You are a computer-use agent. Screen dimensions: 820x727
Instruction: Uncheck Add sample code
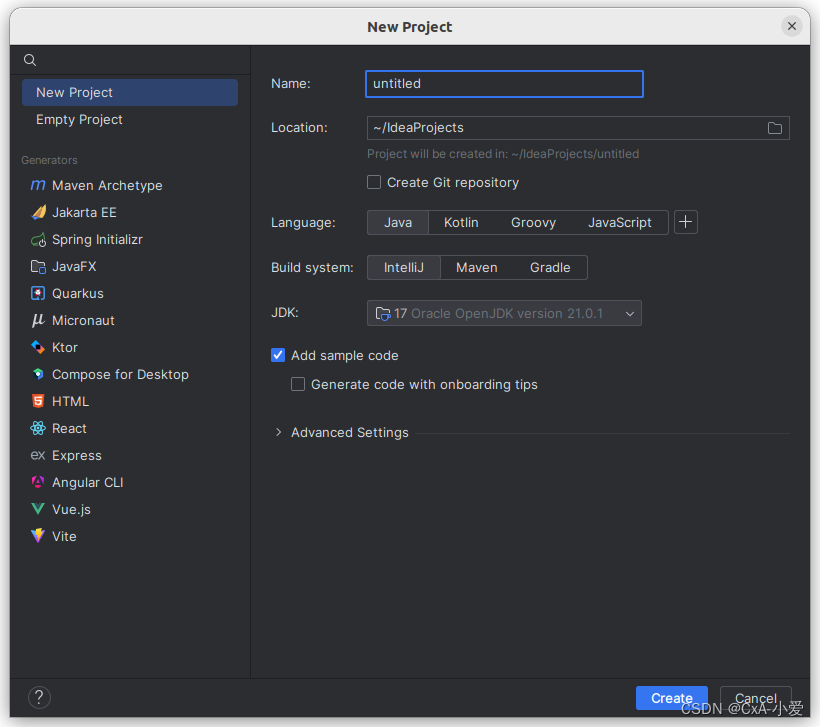click(x=278, y=356)
